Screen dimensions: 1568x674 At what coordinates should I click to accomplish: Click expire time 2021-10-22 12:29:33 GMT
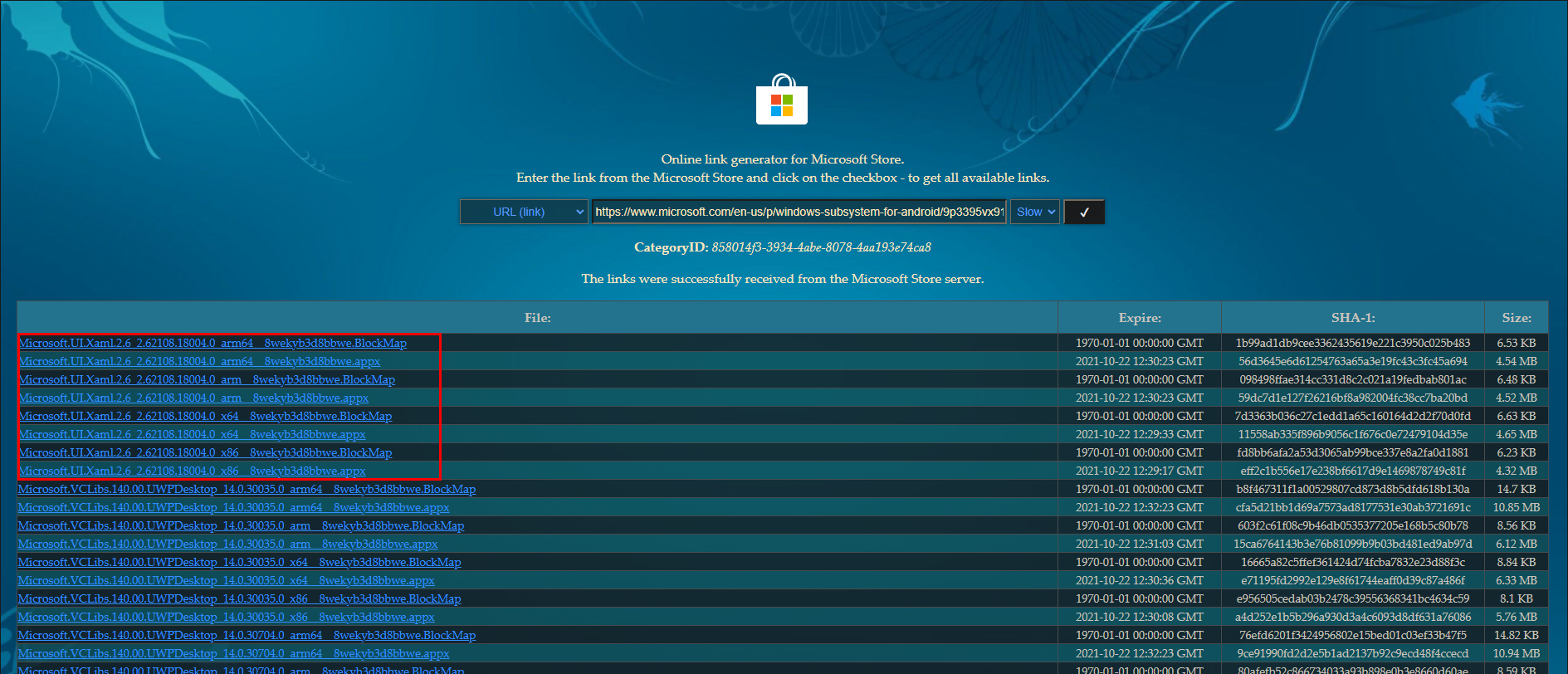pos(1140,434)
